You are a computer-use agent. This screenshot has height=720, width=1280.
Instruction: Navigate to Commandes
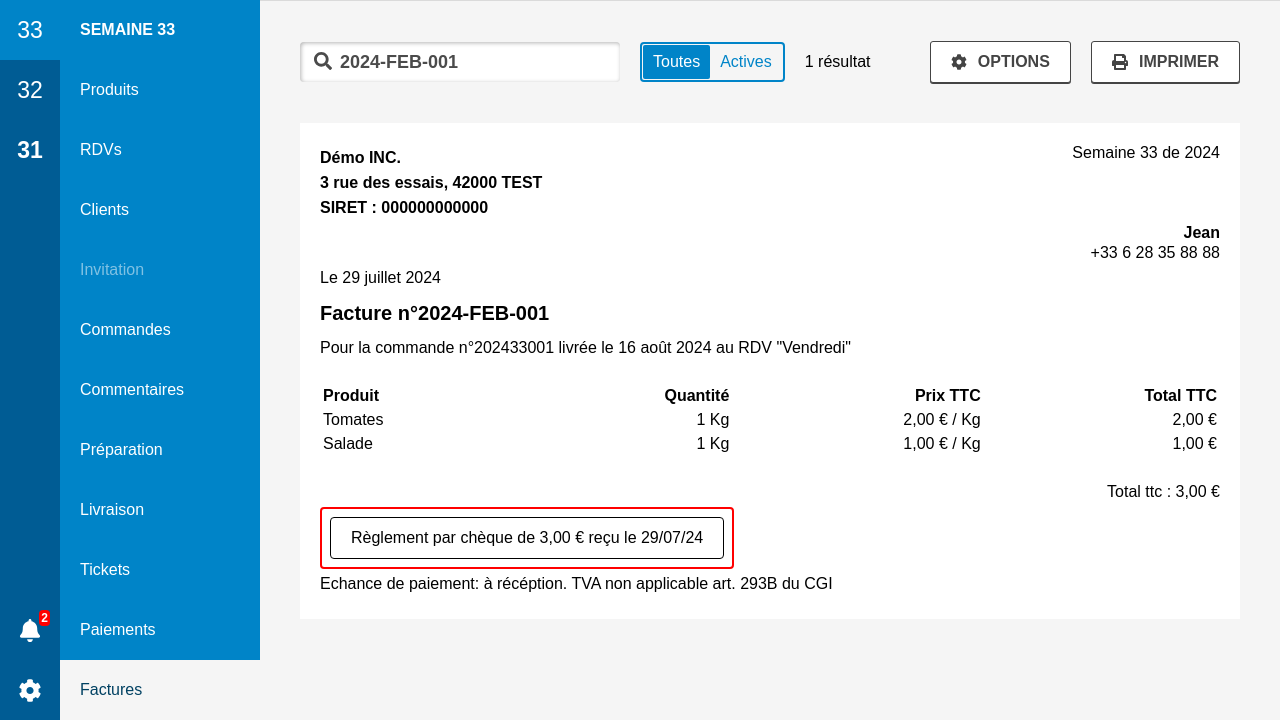coord(125,330)
